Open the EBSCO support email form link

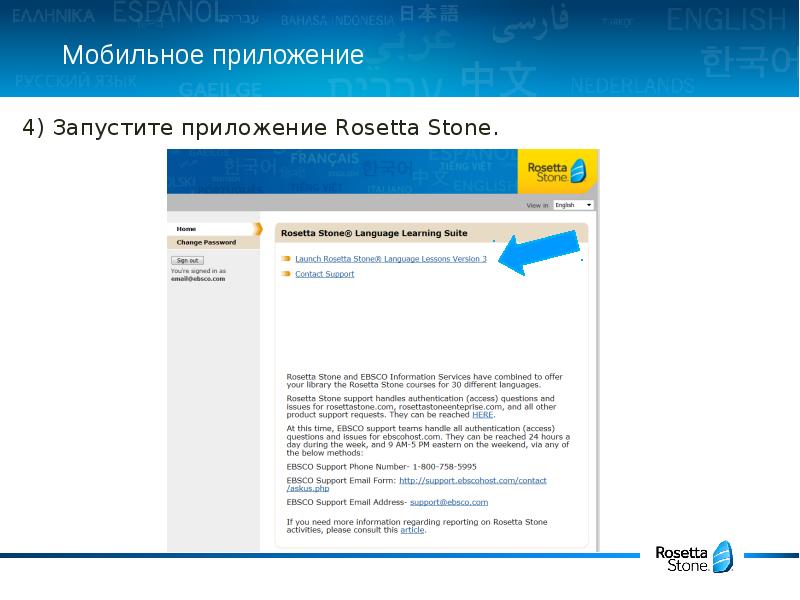tap(472, 480)
